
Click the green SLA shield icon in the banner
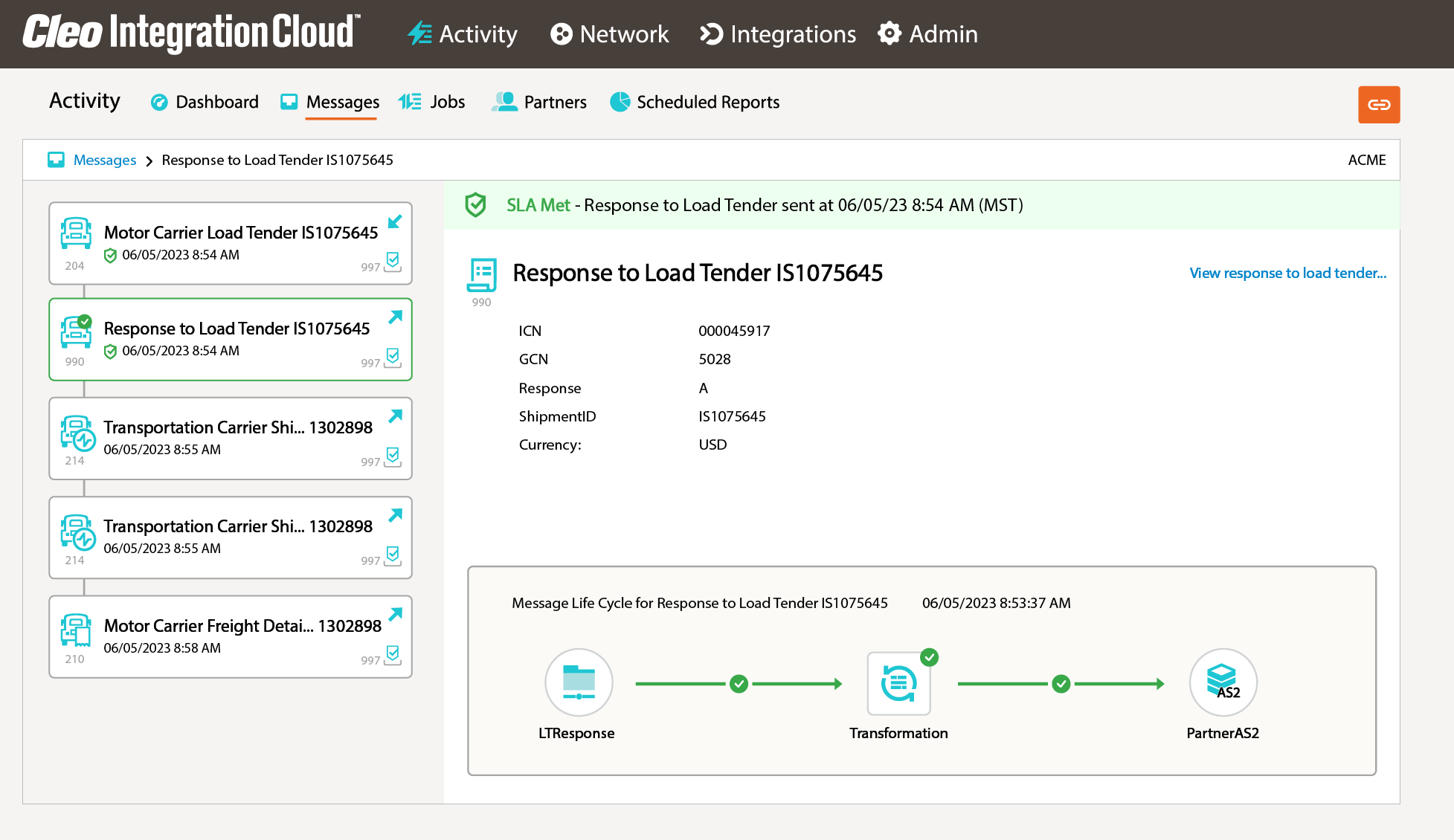point(477,204)
